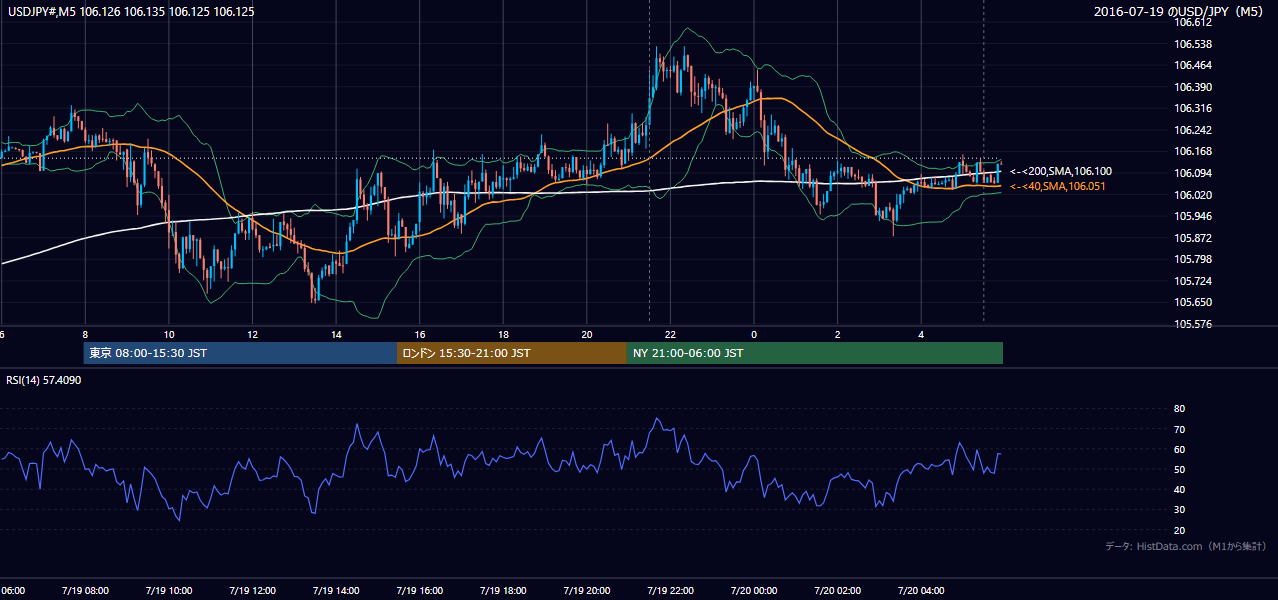Click price level 106.168 on axis
This screenshot has width=1278, height=600.
[x=1193, y=151]
